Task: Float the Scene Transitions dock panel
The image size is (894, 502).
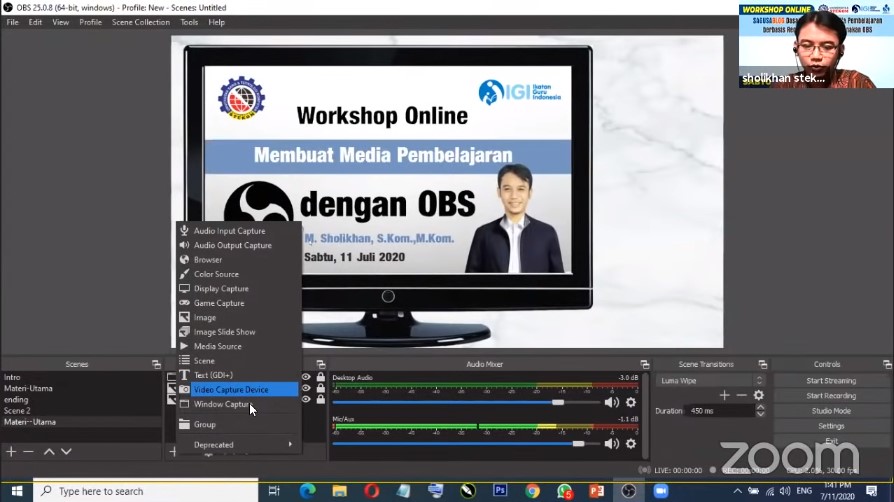Action: click(x=763, y=364)
